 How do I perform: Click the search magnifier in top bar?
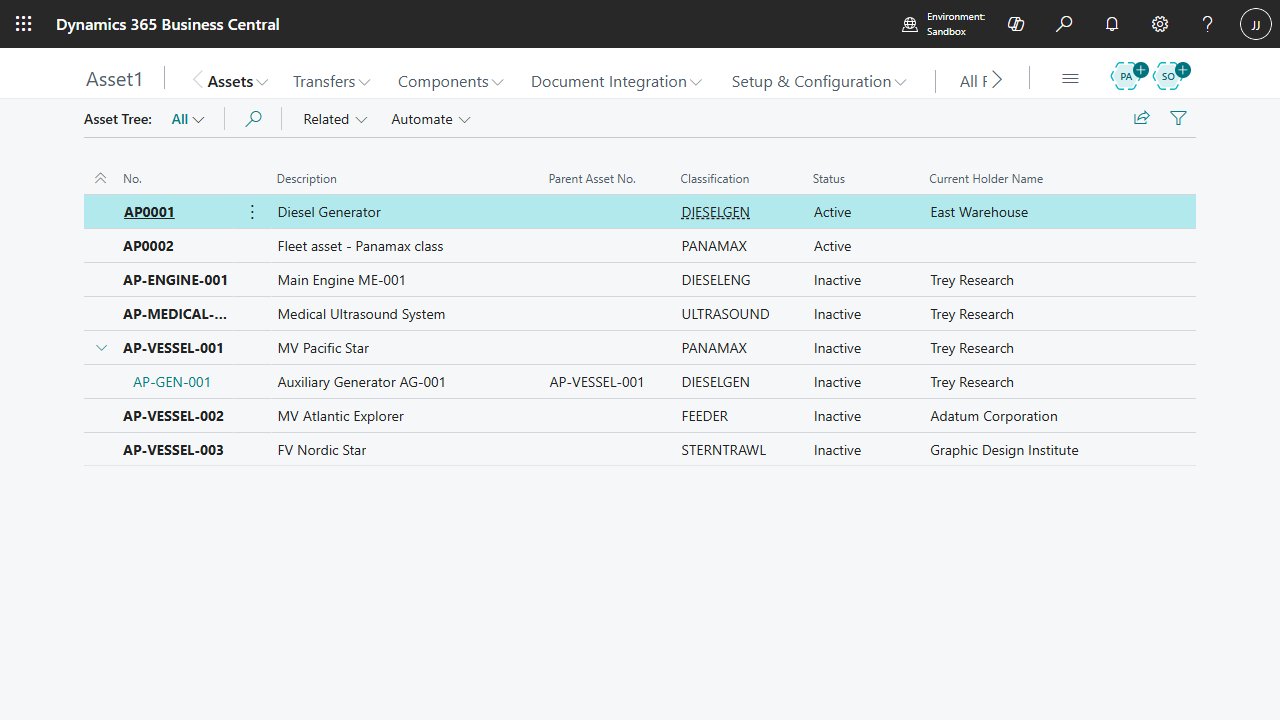[1064, 24]
